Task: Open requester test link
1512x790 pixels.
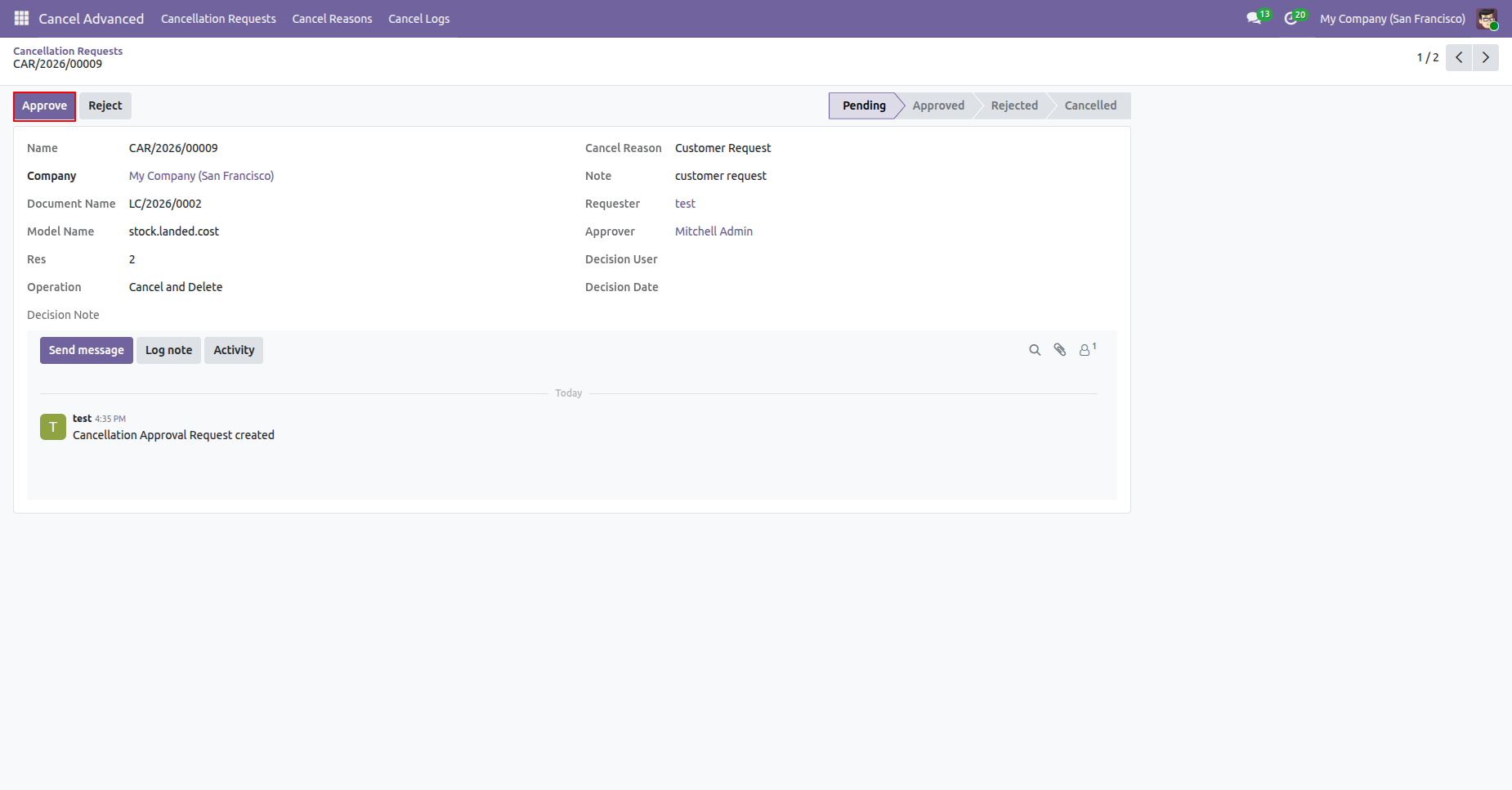Action: (x=685, y=204)
